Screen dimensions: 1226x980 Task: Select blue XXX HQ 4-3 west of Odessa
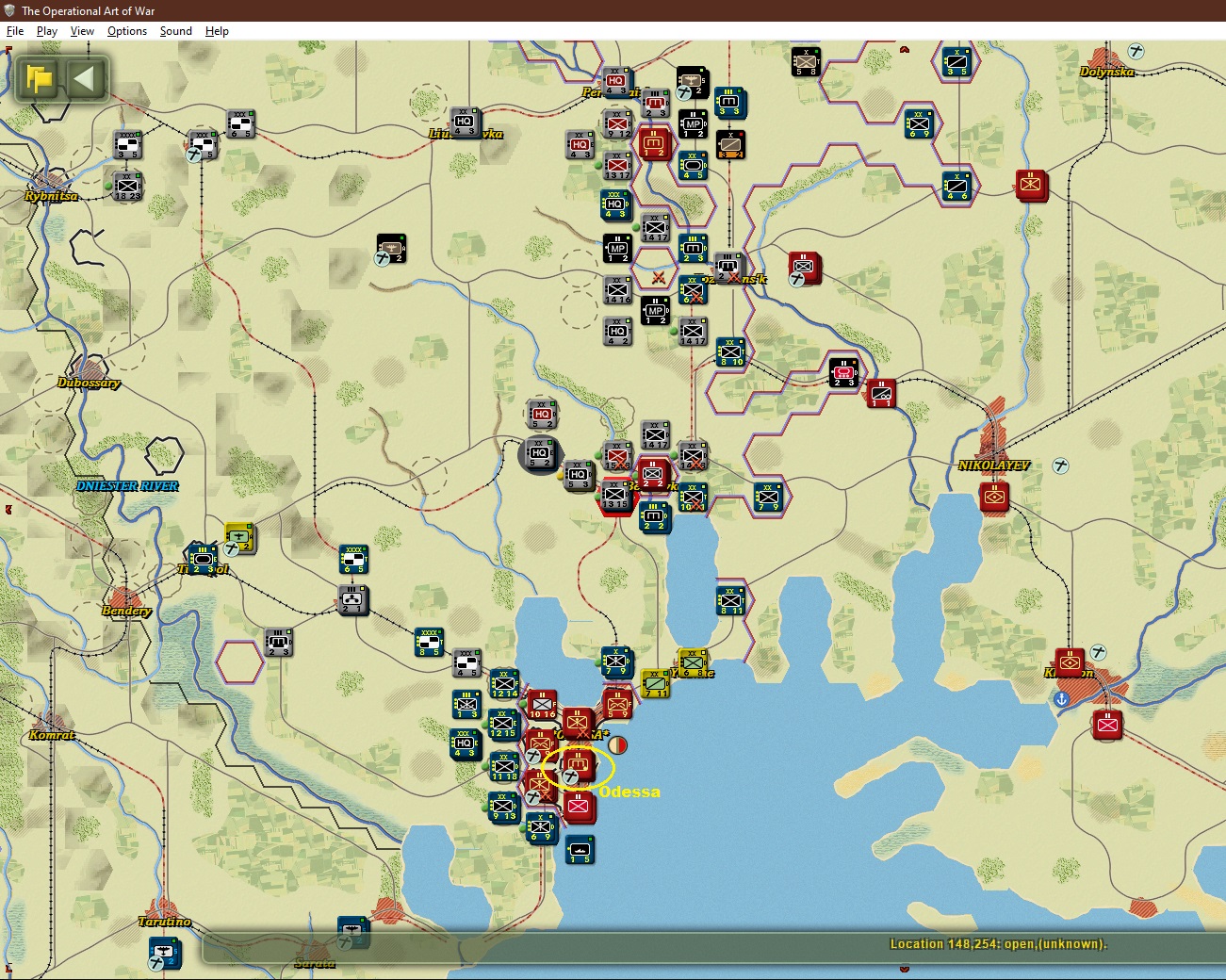[466, 743]
